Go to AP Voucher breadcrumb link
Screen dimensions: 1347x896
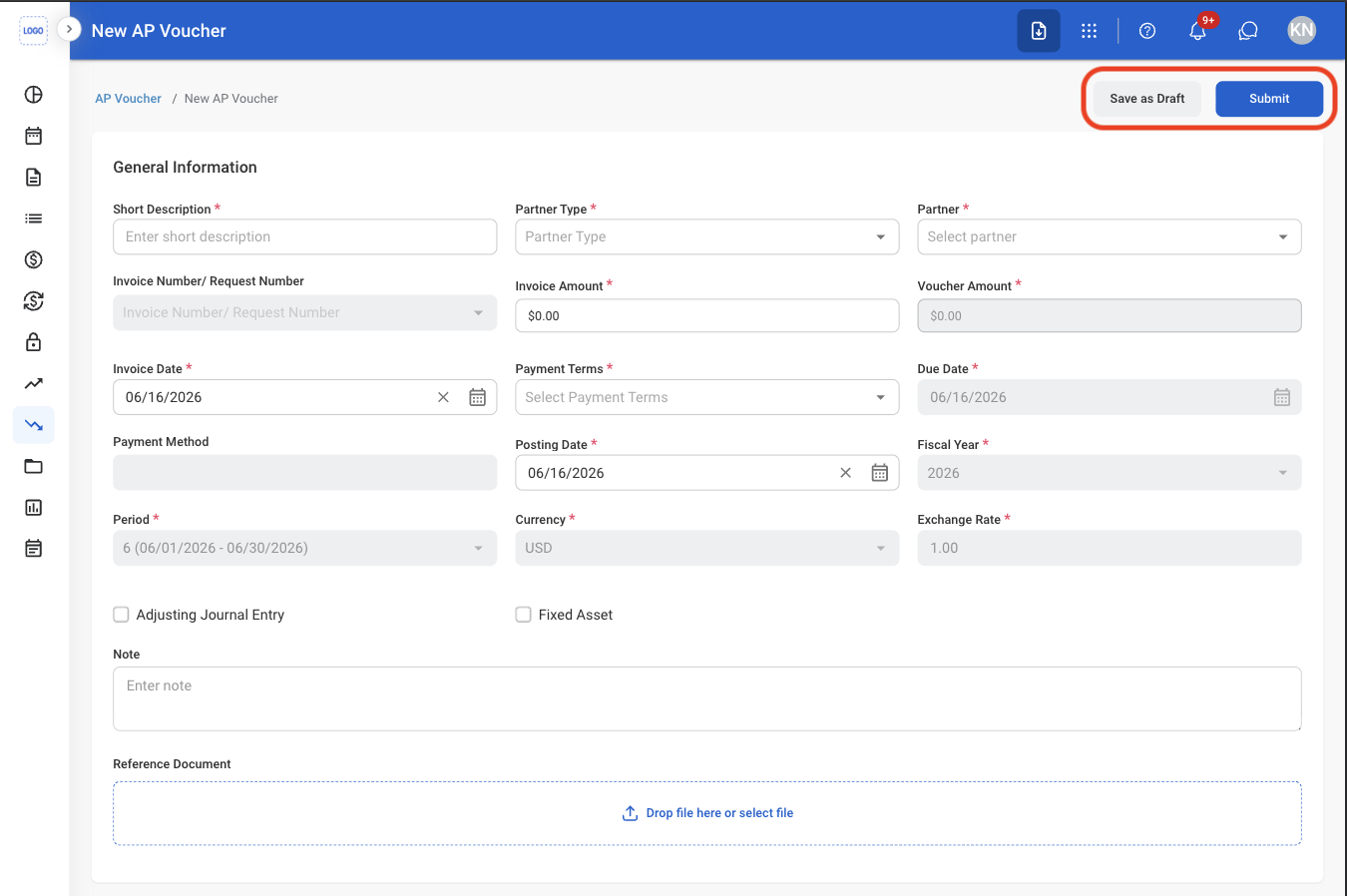pyautogui.click(x=128, y=99)
